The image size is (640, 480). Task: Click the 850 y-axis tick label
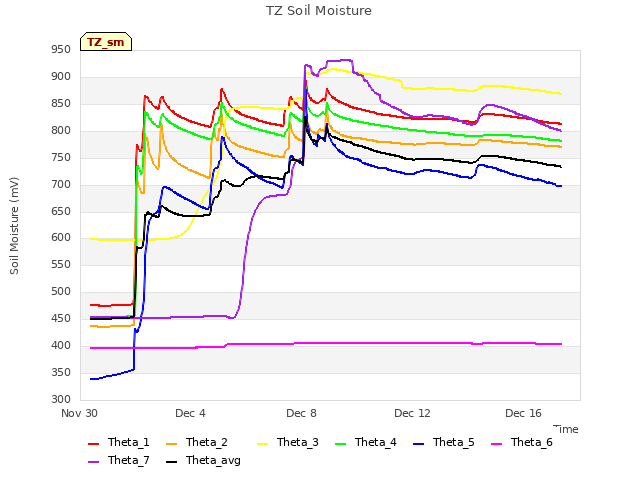tap(61, 104)
